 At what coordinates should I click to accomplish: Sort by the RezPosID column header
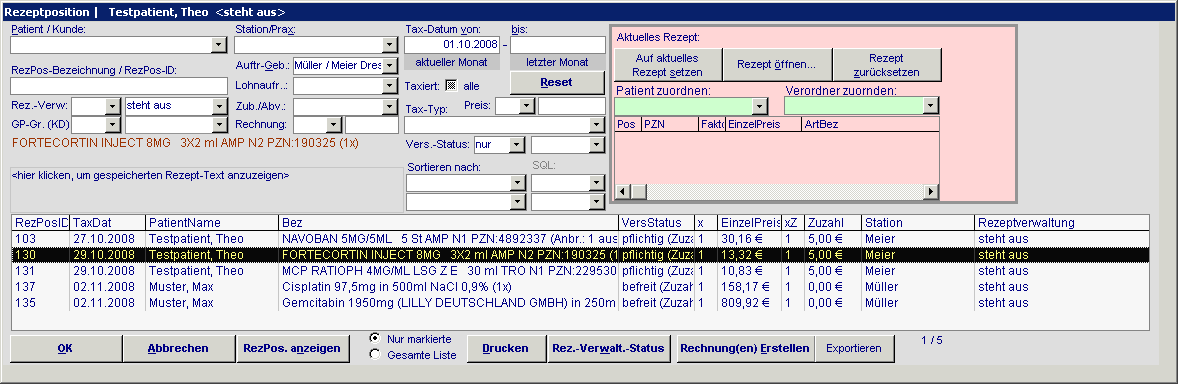click(41, 222)
